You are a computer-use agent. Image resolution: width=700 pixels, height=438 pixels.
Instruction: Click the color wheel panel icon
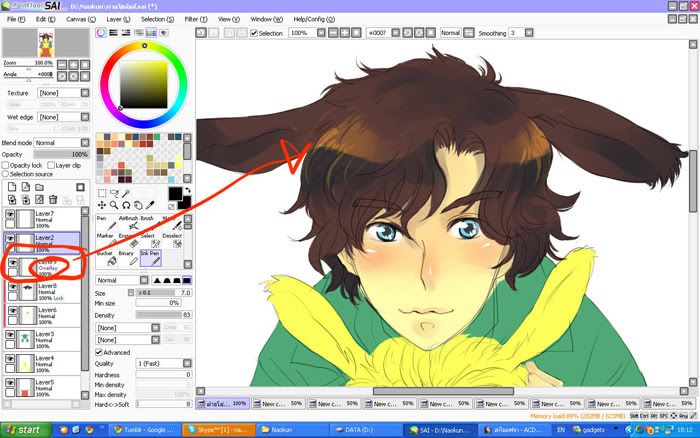pyautogui.click(x=101, y=33)
